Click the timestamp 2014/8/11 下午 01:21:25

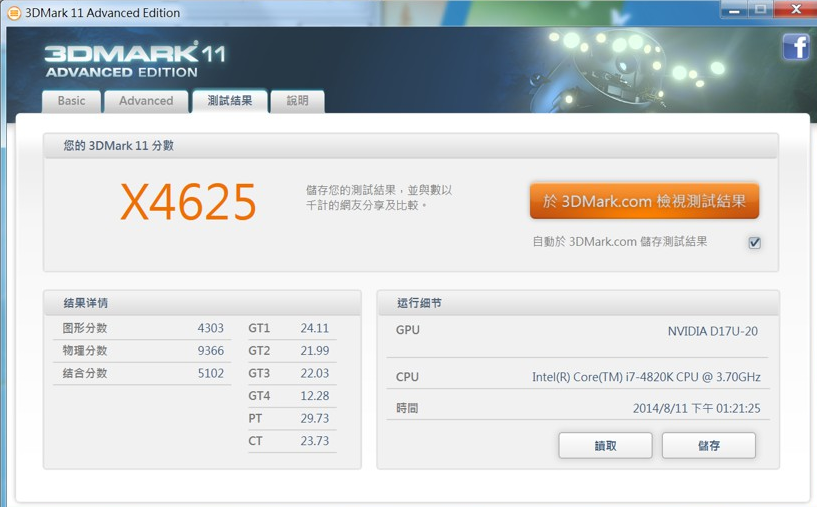pyautogui.click(x=697, y=409)
